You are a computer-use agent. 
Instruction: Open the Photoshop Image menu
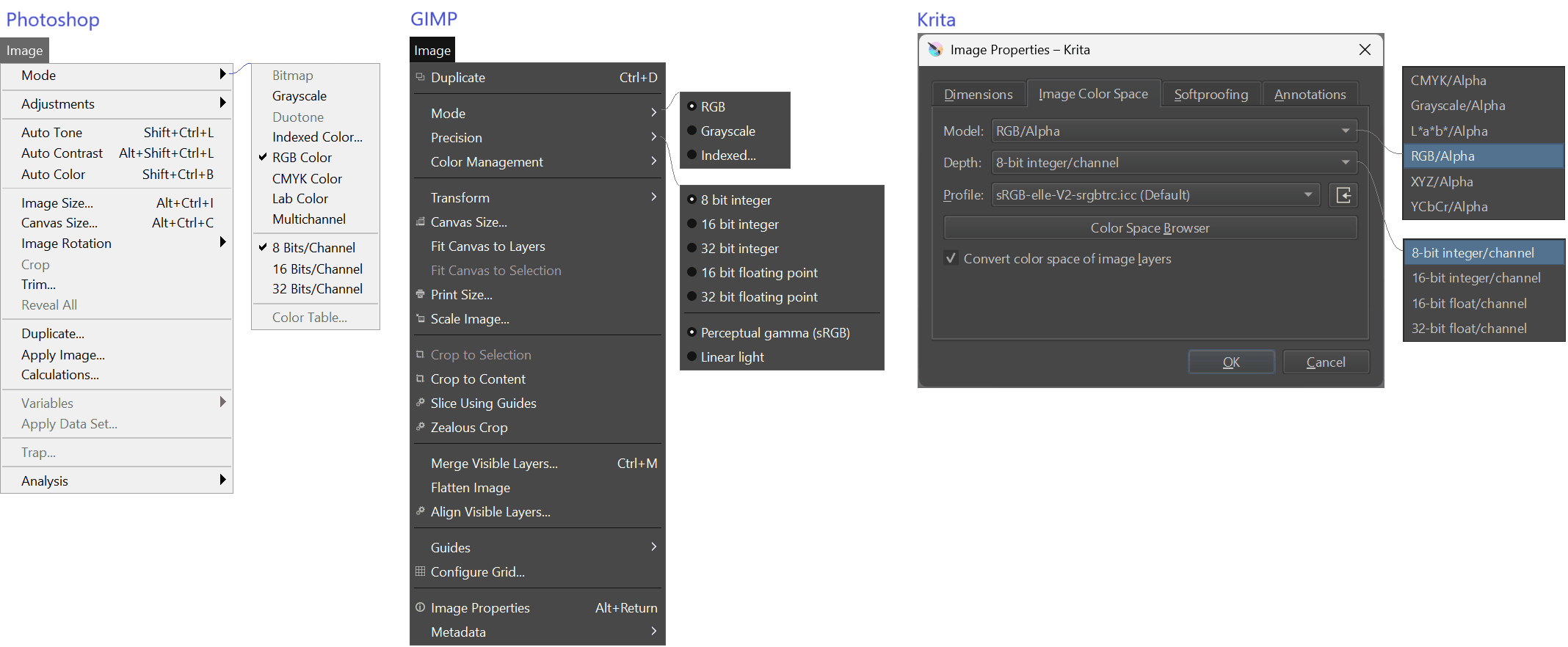[x=25, y=51]
